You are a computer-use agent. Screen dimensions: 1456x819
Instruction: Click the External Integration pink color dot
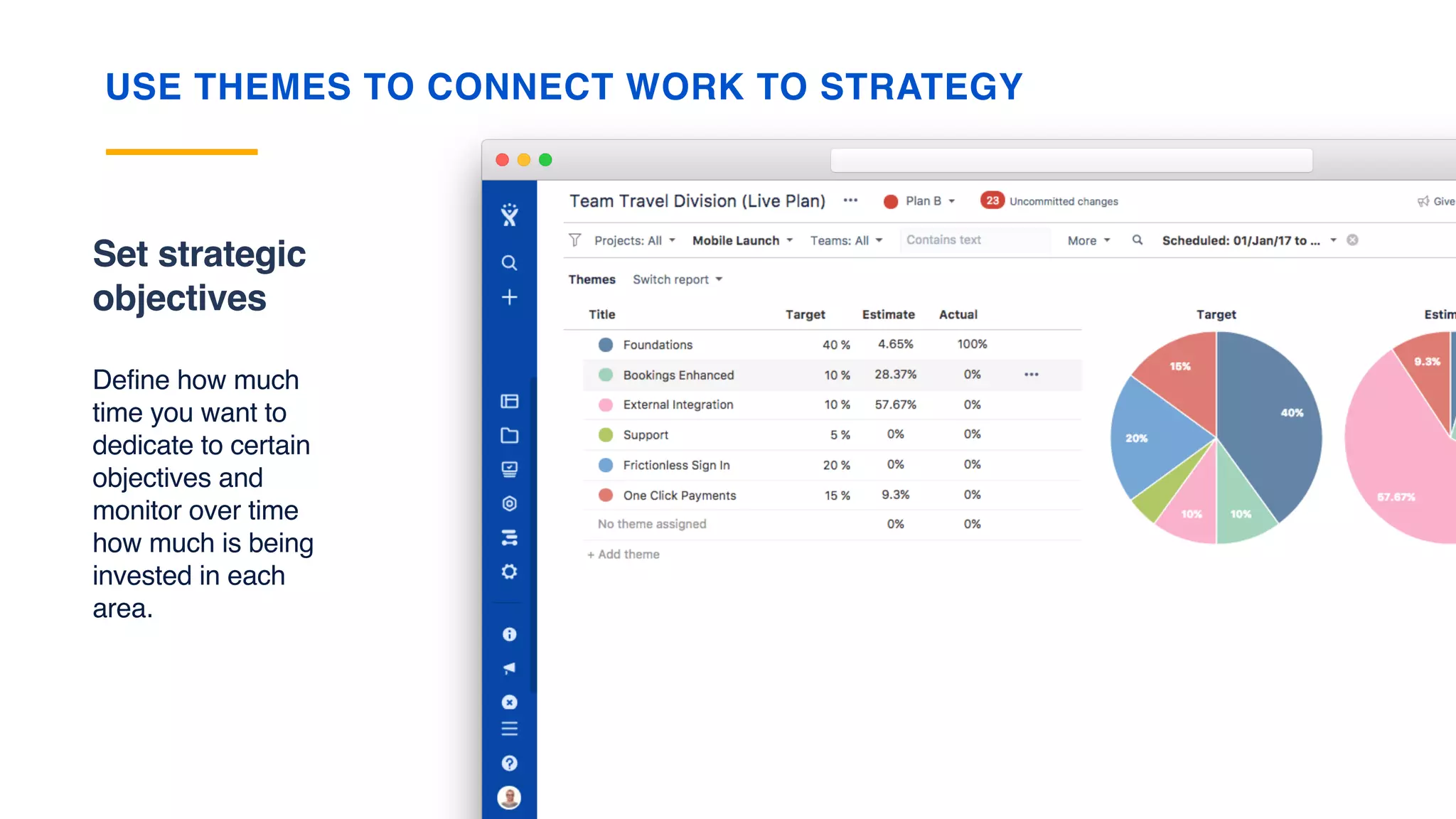[606, 405]
